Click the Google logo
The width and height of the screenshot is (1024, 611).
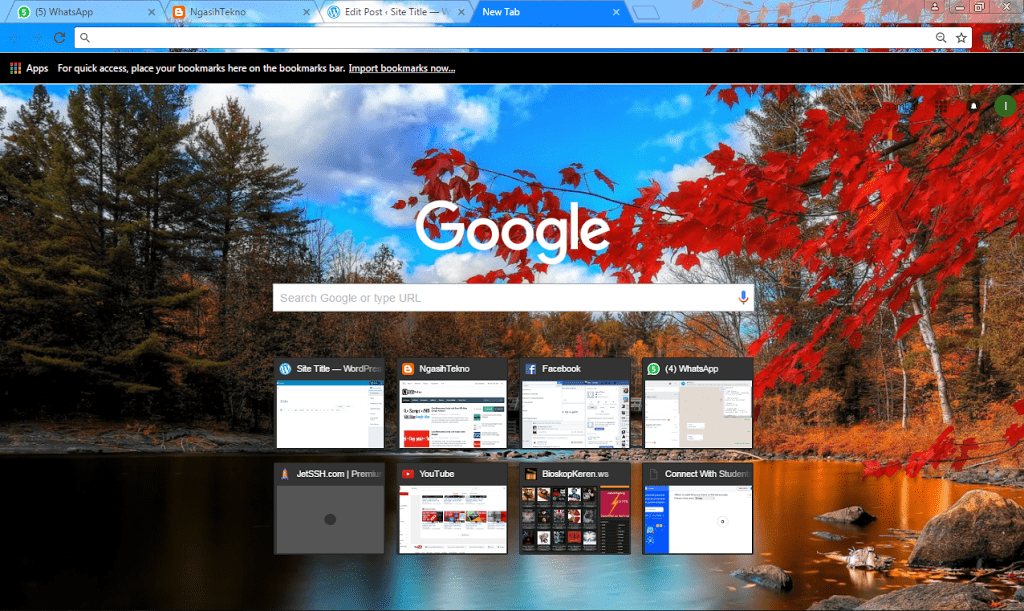[x=513, y=232]
